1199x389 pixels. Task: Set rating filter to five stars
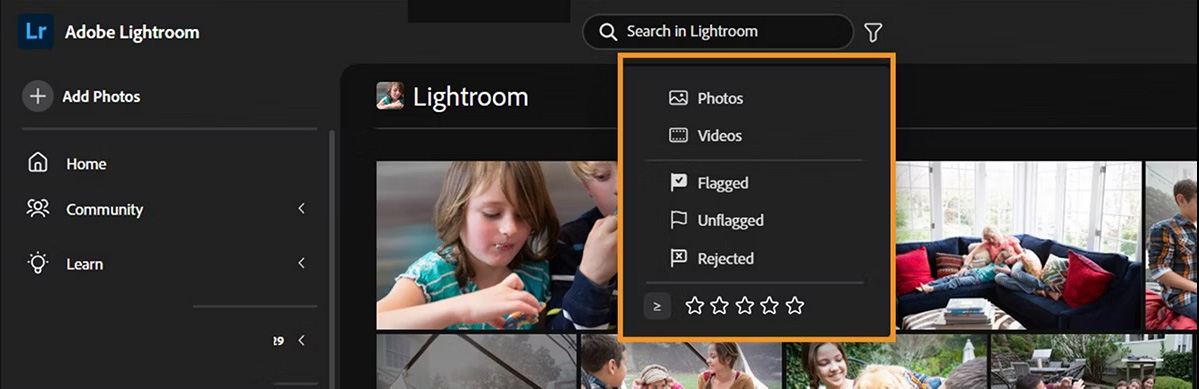click(x=795, y=306)
